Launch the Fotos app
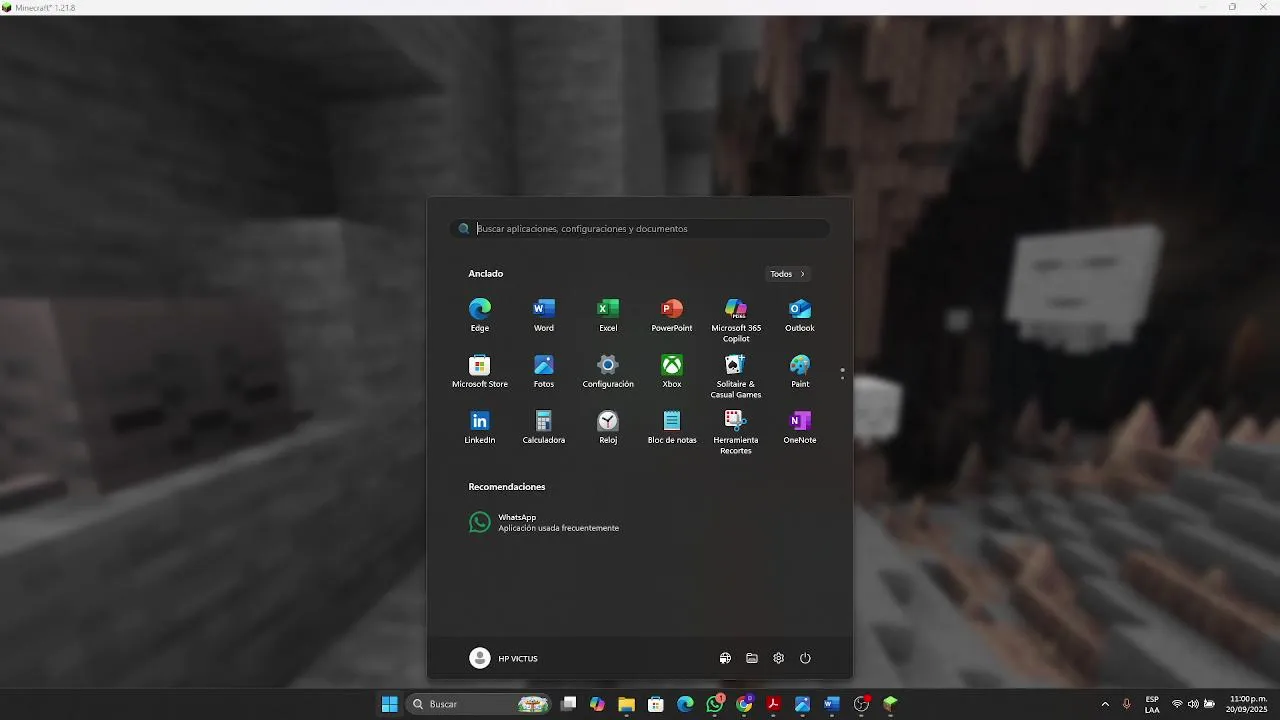Image resolution: width=1280 pixels, height=720 pixels. point(544,371)
